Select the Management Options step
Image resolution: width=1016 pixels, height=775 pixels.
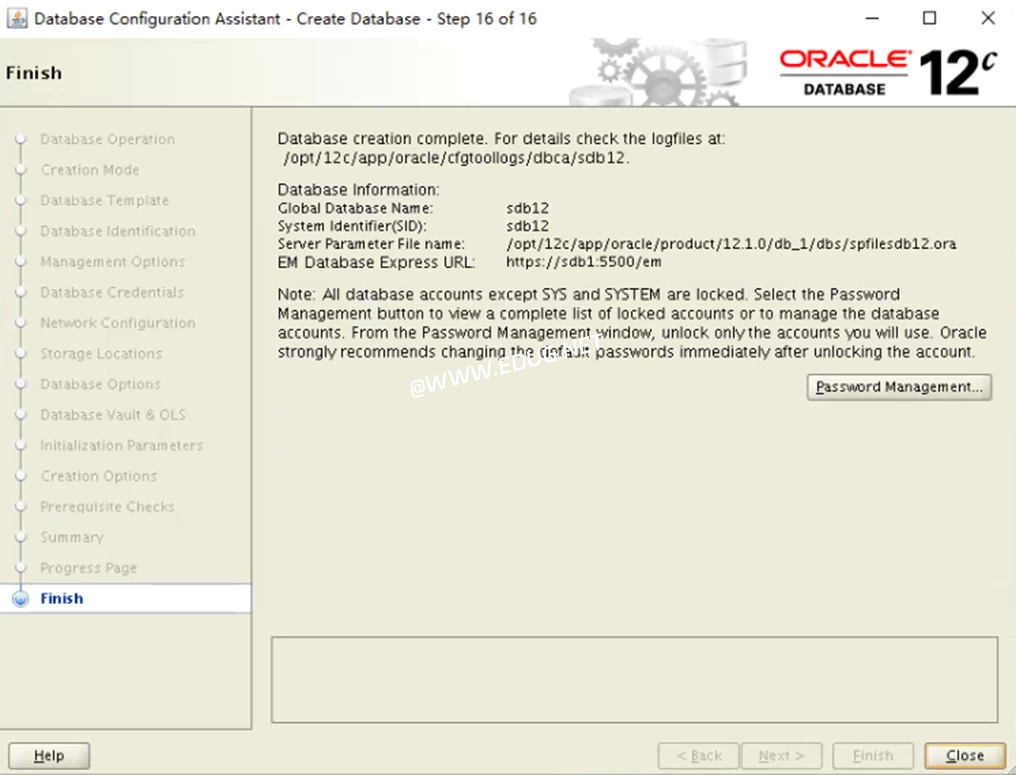tap(113, 261)
